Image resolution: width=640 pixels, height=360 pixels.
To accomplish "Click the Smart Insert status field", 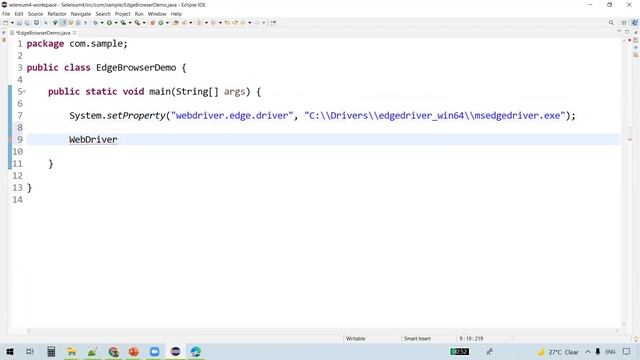I will [x=417, y=339].
